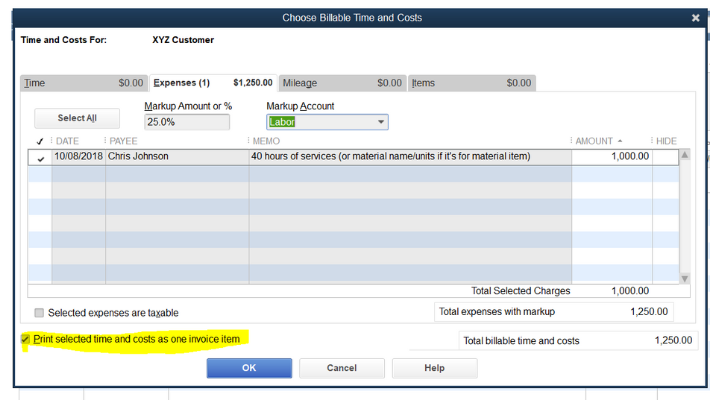Open the Items tab
The width and height of the screenshot is (723, 401).
tap(472, 83)
